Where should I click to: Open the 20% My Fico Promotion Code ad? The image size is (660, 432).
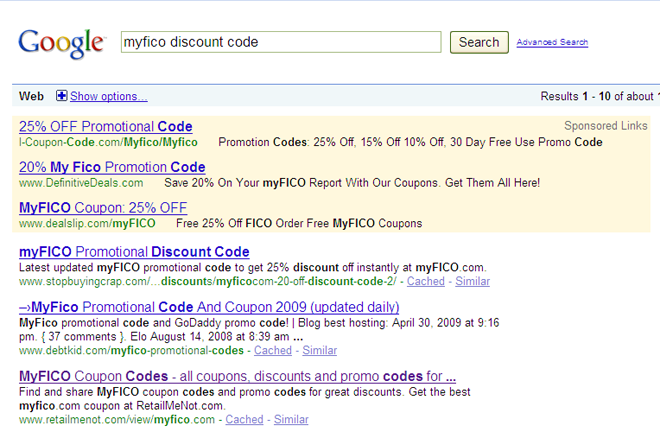[x=112, y=167]
